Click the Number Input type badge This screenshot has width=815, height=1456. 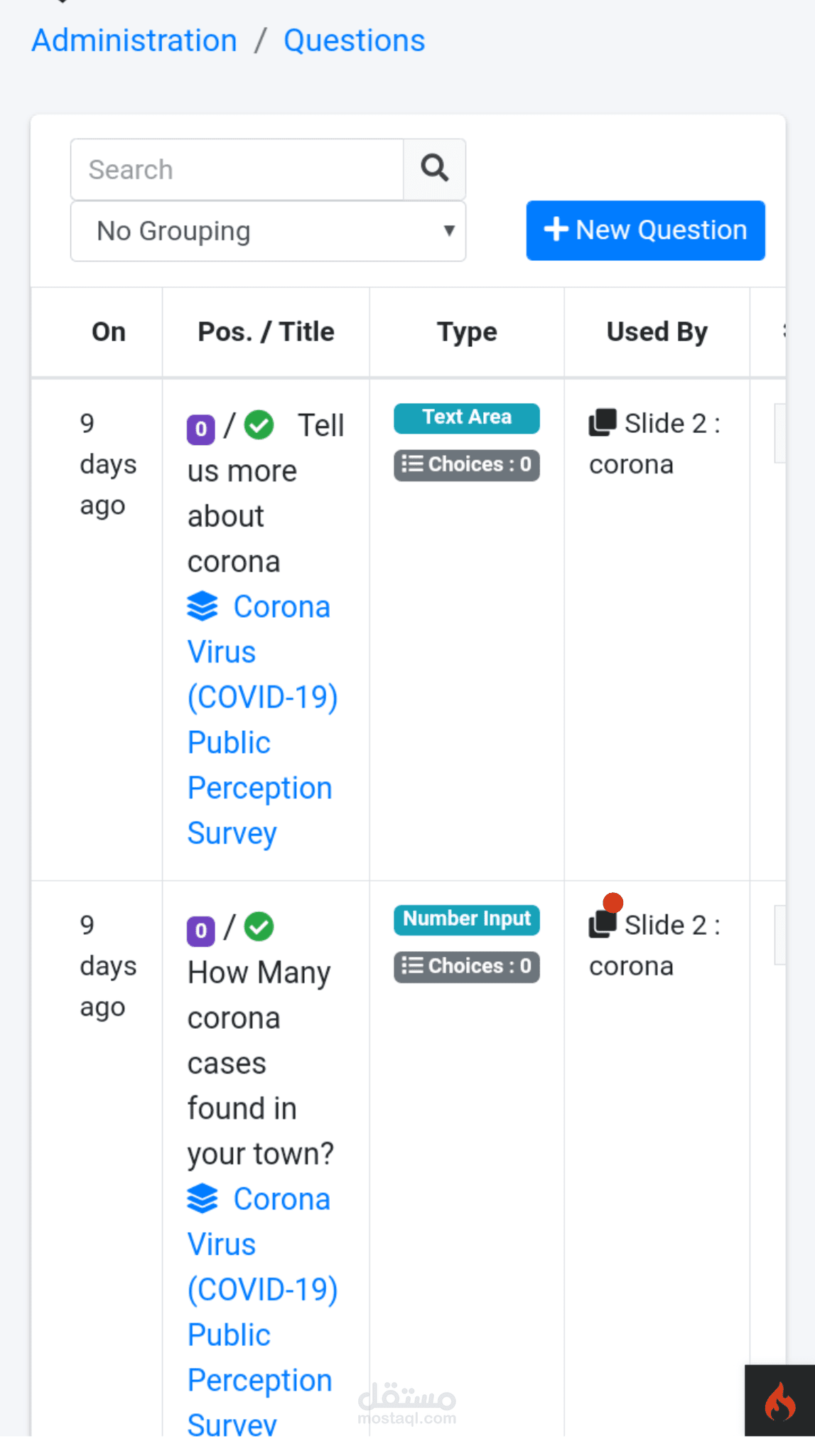[x=467, y=919]
